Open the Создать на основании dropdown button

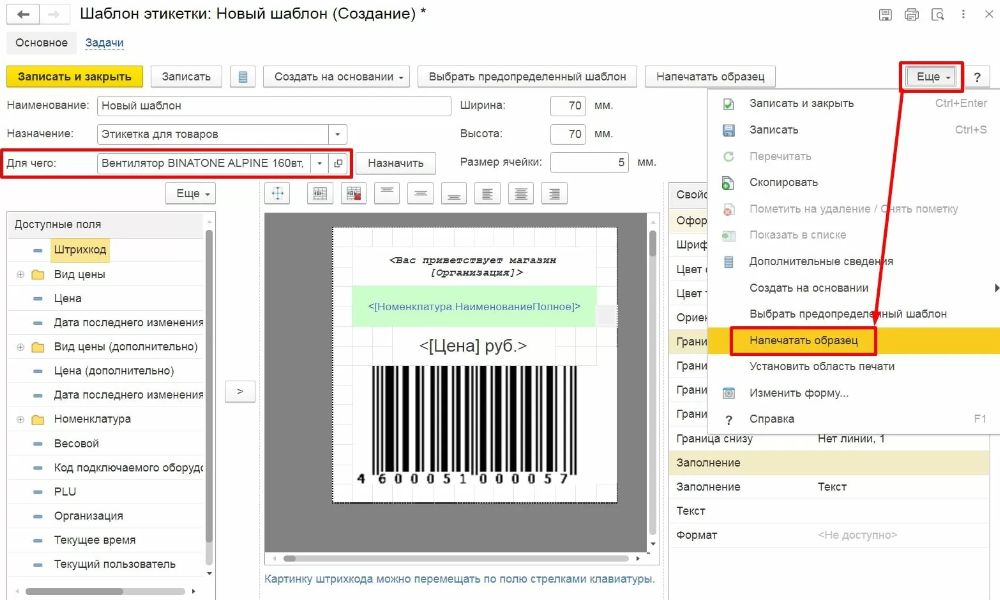[x=337, y=77]
